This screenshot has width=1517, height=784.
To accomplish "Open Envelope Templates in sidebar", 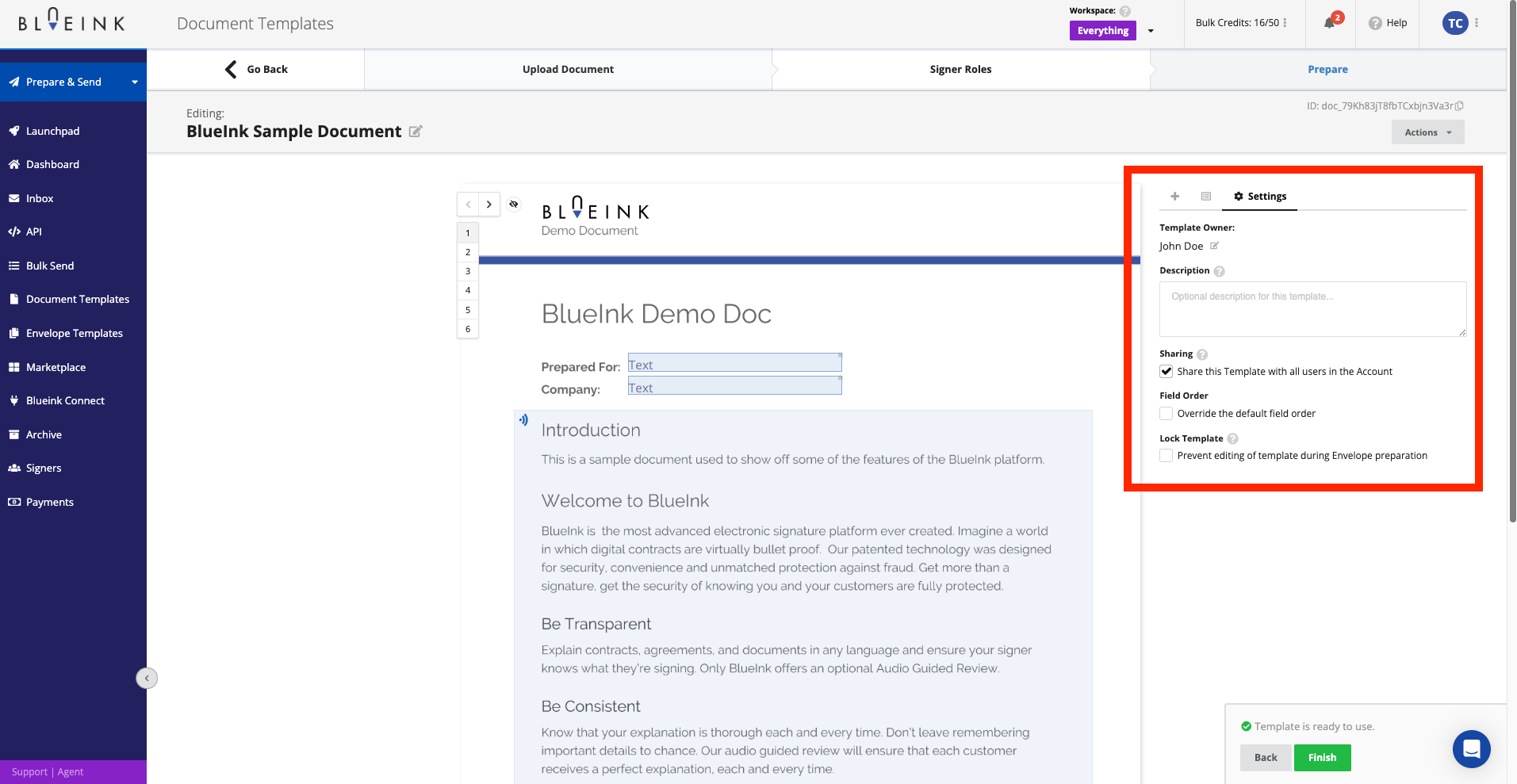I will tap(73, 333).
